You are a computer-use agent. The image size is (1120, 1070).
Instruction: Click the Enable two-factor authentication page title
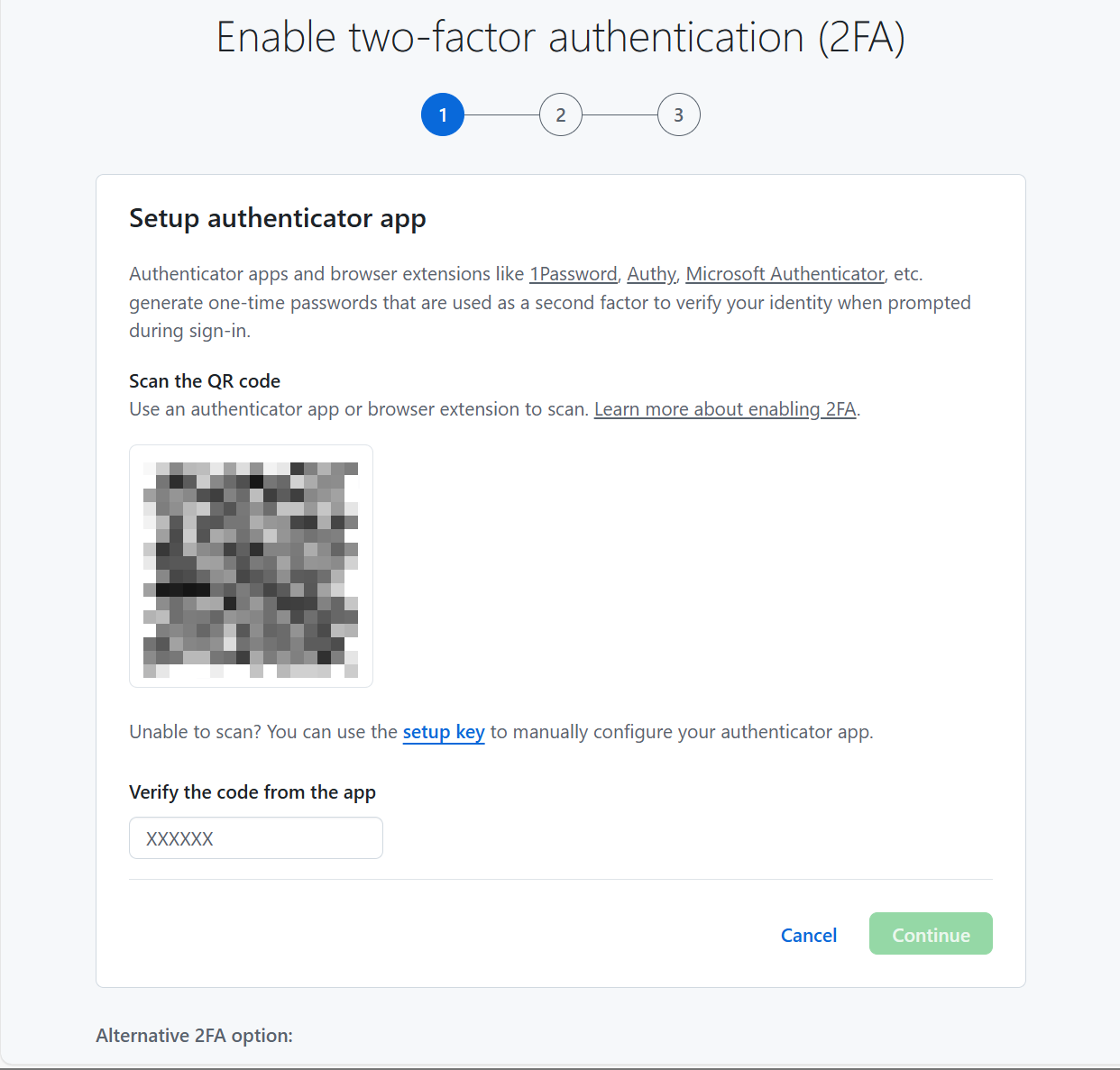(x=560, y=38)
